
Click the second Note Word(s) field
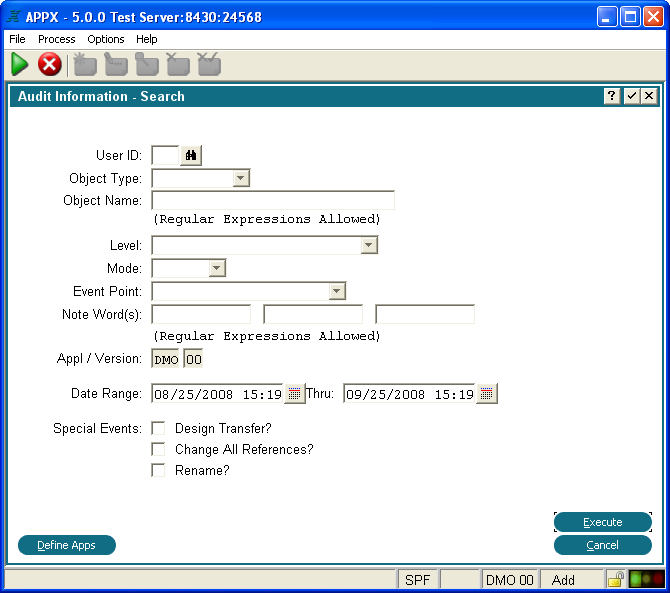point(313,314)
